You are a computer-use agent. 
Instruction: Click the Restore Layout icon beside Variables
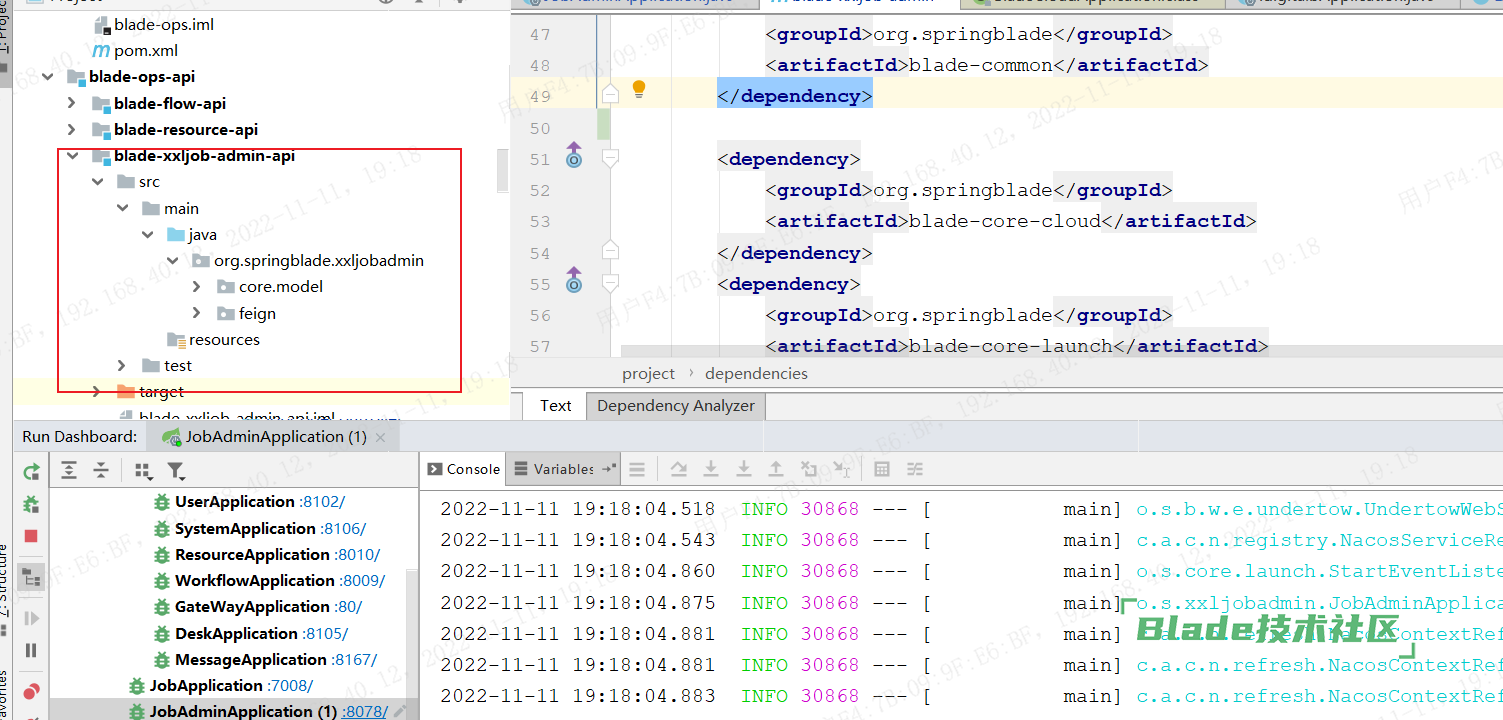point(610,469)
